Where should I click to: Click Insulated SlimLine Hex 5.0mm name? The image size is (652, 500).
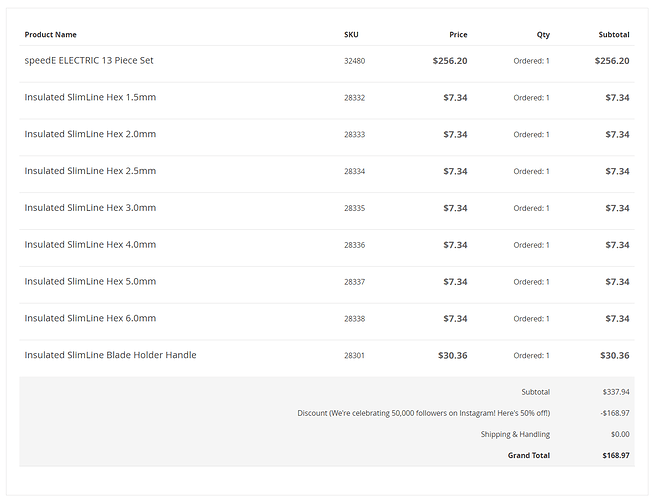point(90,282)
